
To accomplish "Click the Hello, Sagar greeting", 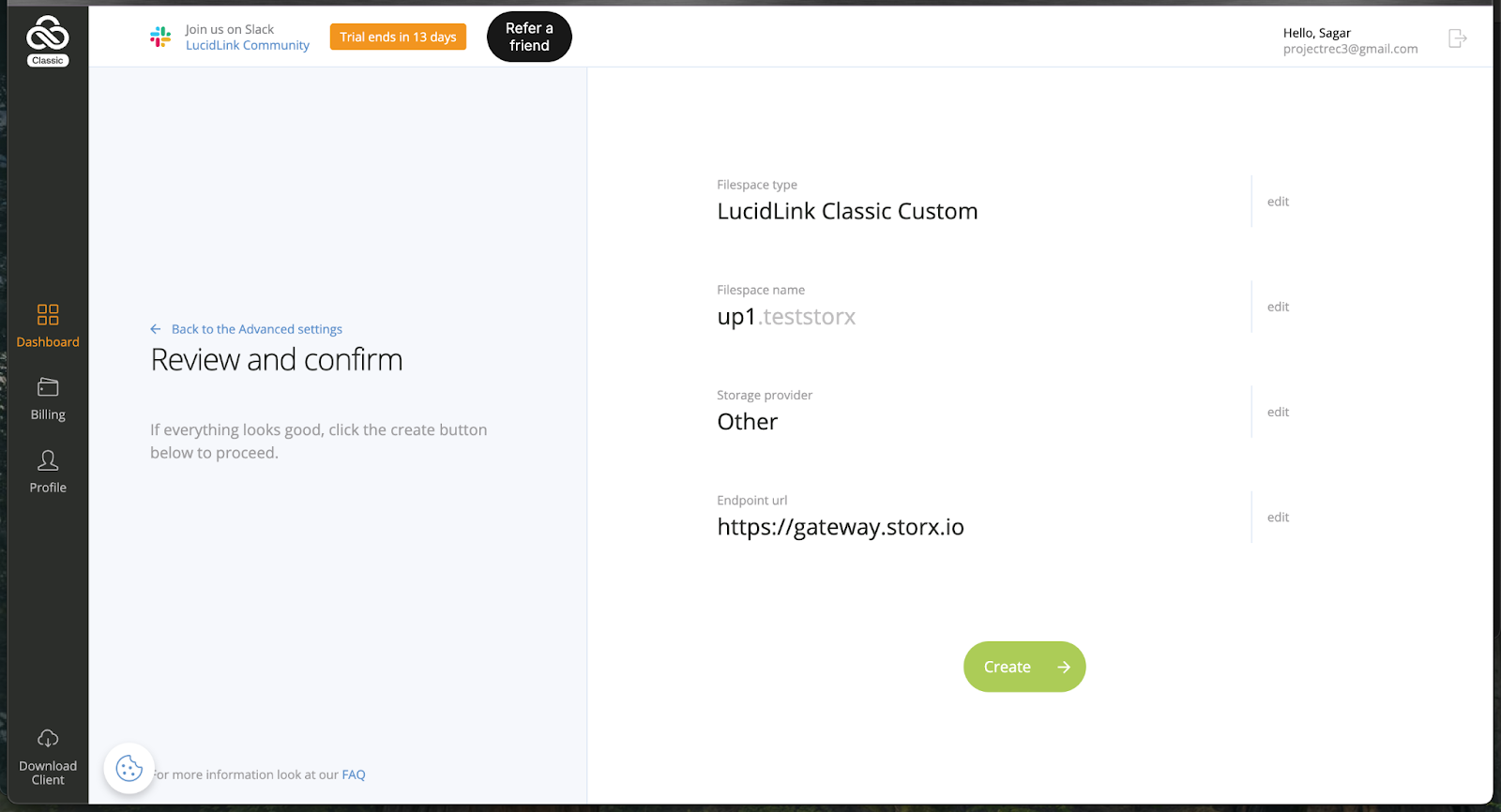I will [x=1316, y=33].
